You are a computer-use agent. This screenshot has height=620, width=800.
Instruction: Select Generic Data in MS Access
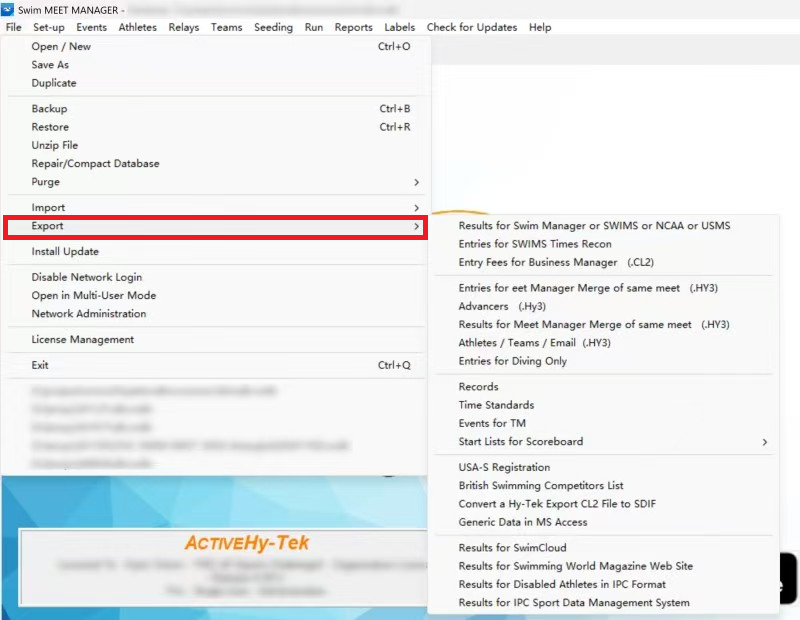pos(522,522)
